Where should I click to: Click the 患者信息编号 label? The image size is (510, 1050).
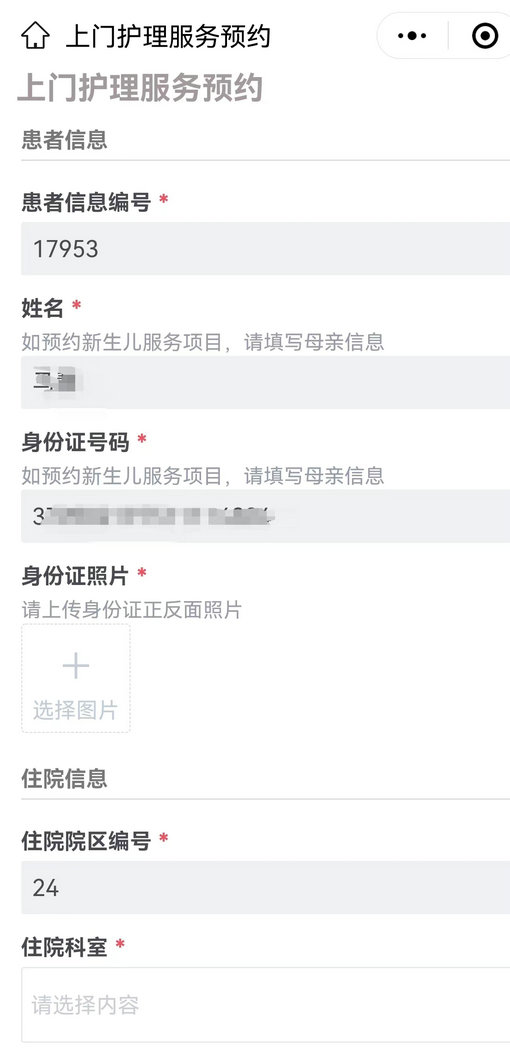[86, 202]
